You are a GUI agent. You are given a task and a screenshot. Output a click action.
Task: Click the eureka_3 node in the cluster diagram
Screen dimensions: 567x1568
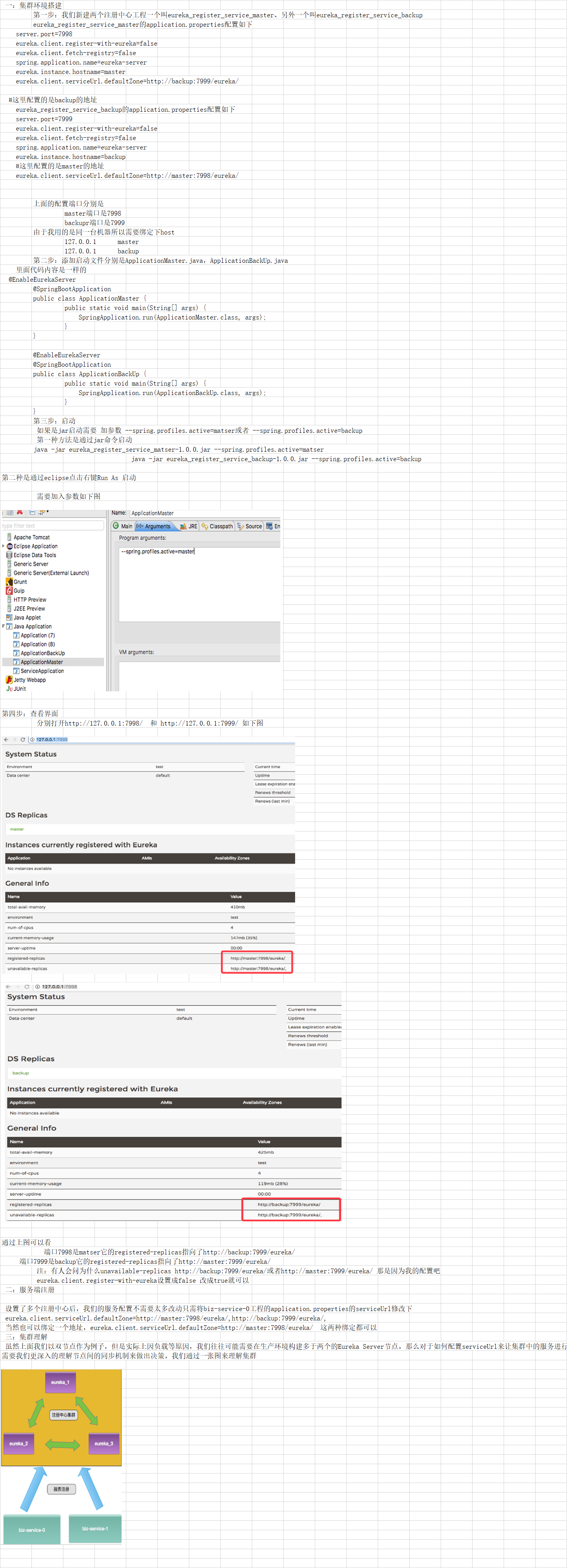click(x=103, y=1443)
